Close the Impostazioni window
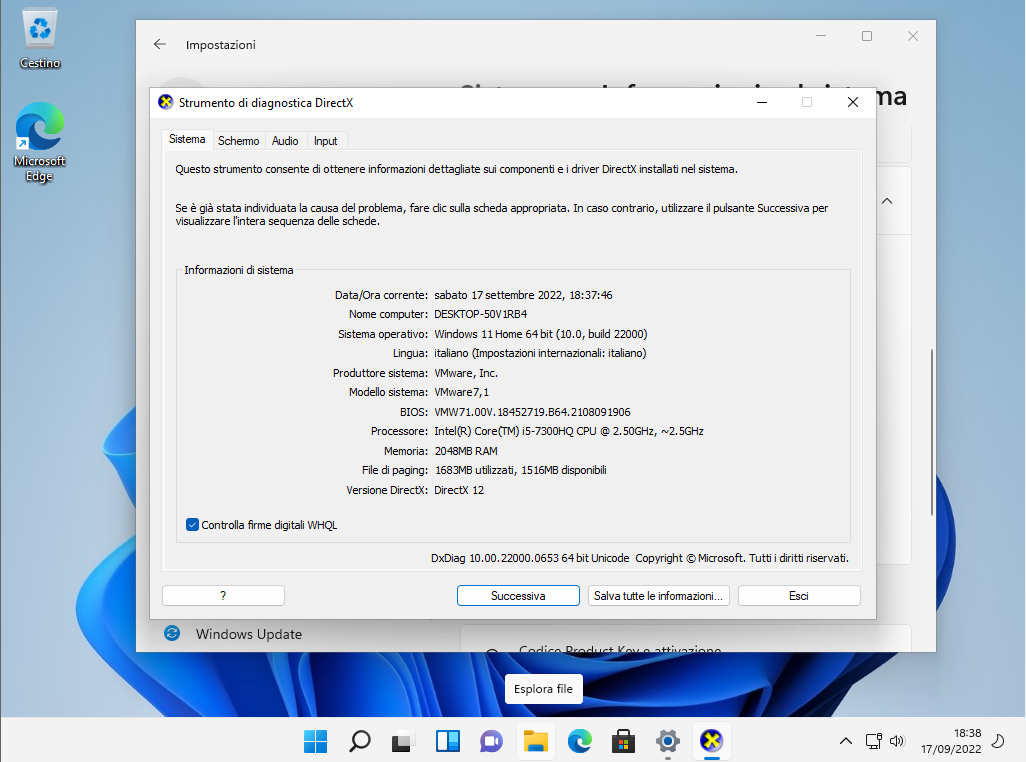Screen dimensions: 1026x762 click(x=913, y=36)
